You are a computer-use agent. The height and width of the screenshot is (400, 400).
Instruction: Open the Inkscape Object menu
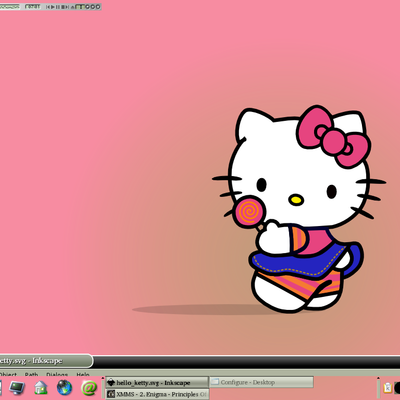8,374
